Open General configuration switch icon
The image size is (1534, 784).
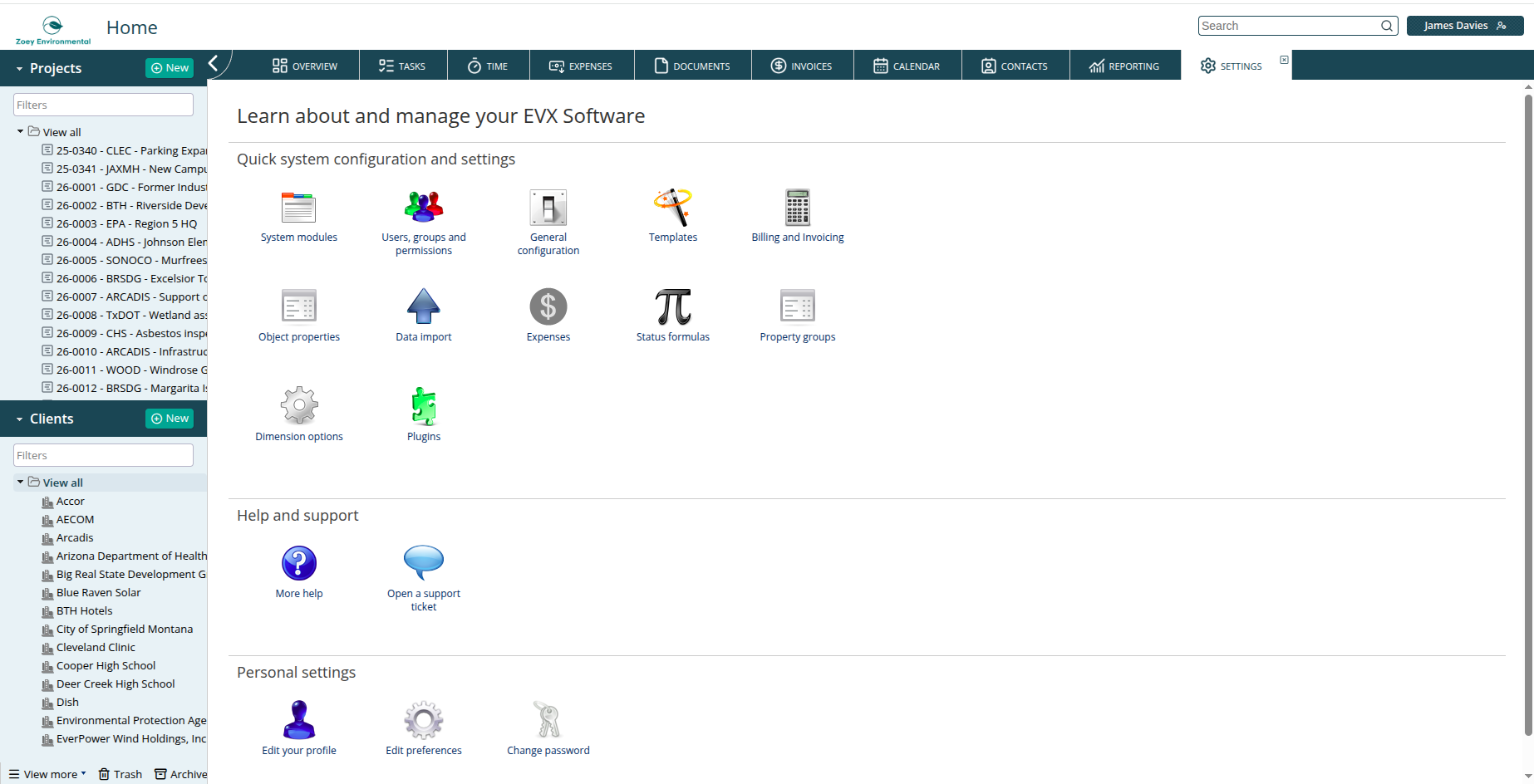click(x=548, y=208)
